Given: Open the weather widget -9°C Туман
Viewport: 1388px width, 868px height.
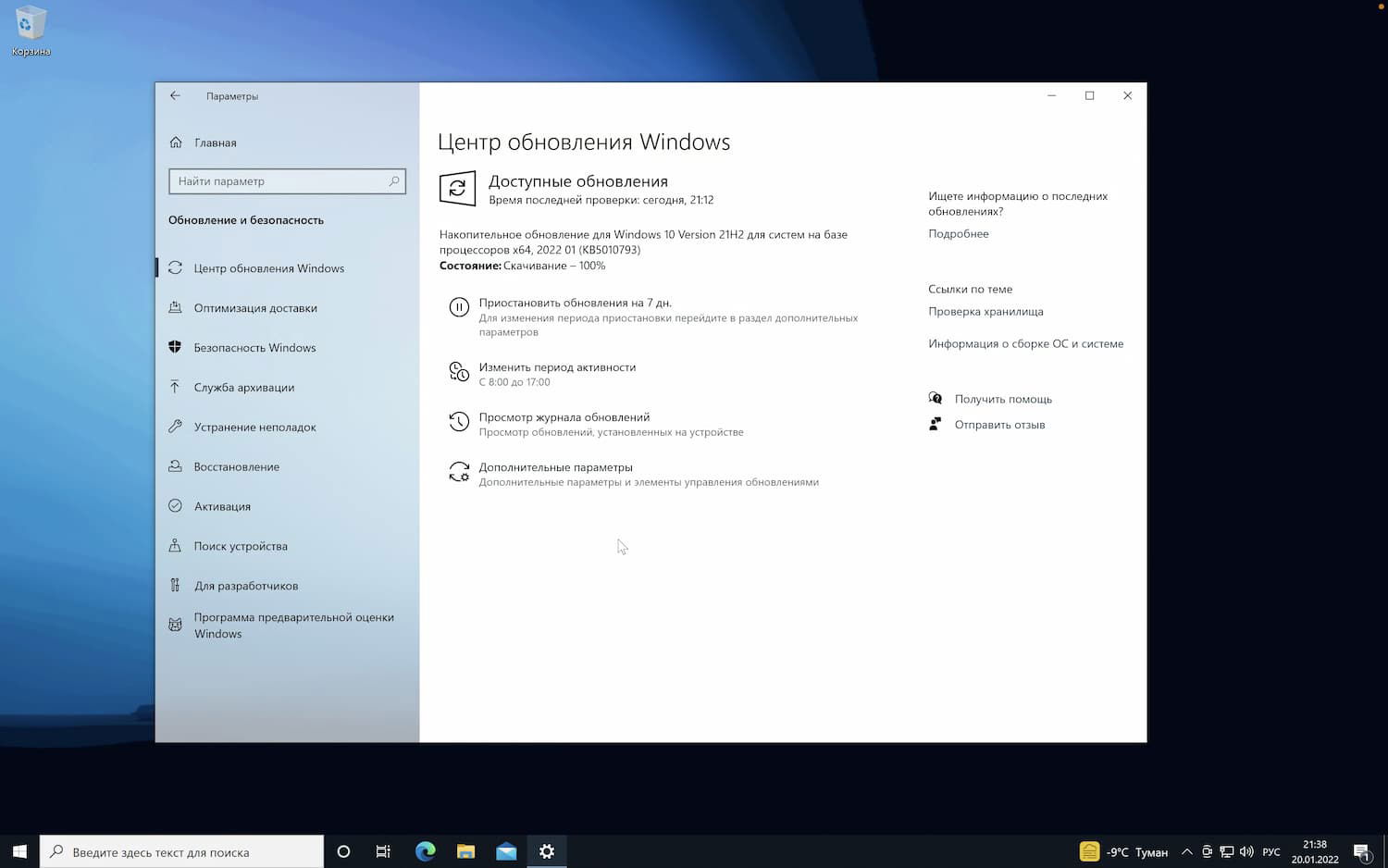Looking at the screenshot, I should (1123, 851).
